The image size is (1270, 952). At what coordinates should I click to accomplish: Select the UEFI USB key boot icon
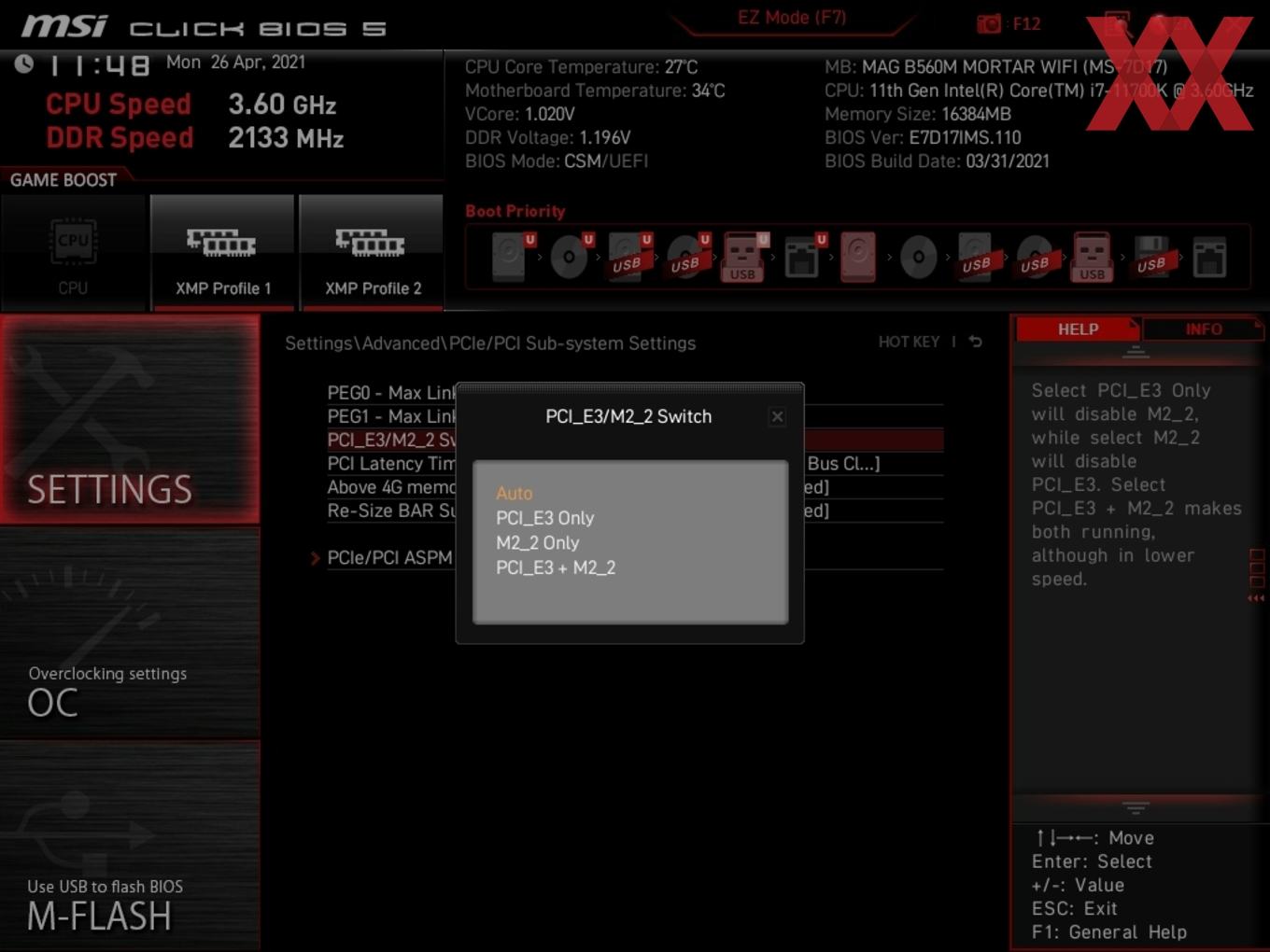pyautogui.click(x=743, y=257)
